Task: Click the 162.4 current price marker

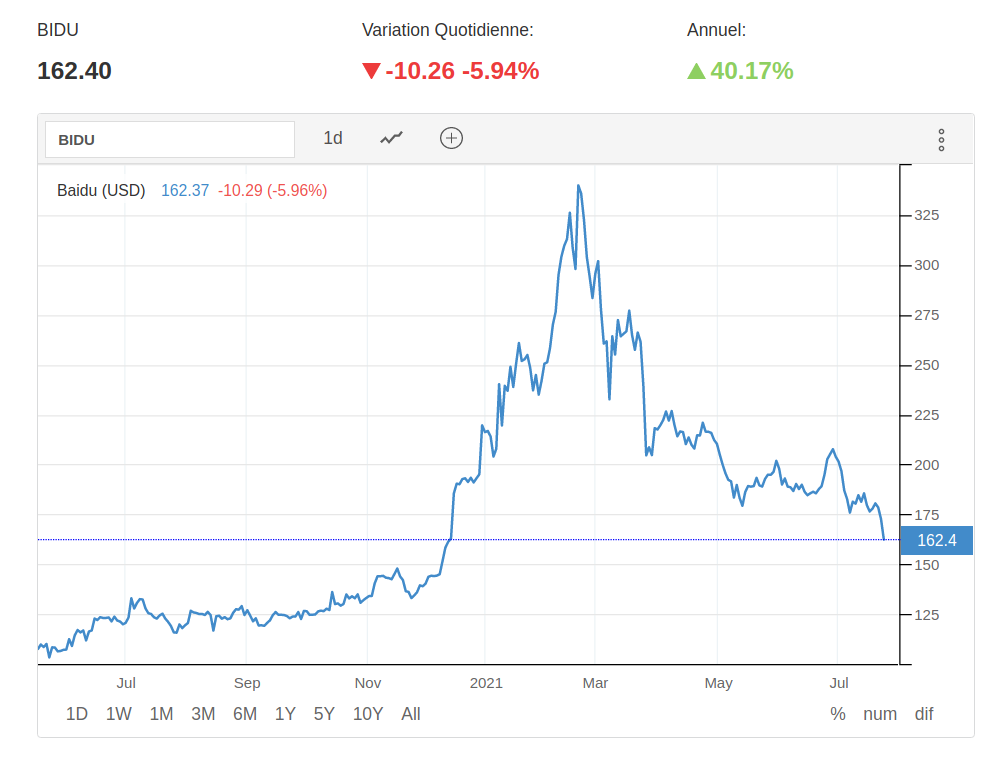Action: tap(936, 540)
